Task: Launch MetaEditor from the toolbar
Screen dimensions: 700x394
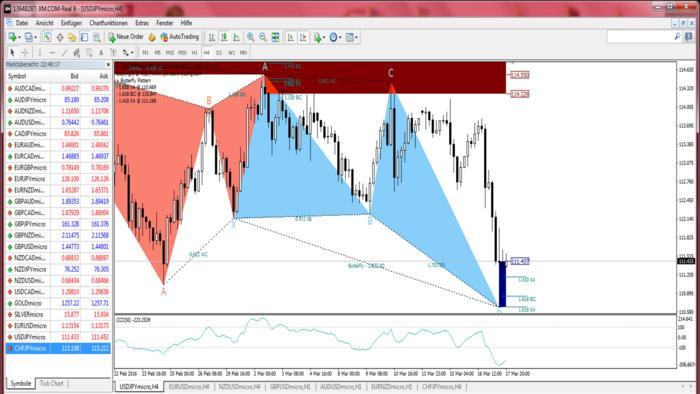Action: (152, 37)
